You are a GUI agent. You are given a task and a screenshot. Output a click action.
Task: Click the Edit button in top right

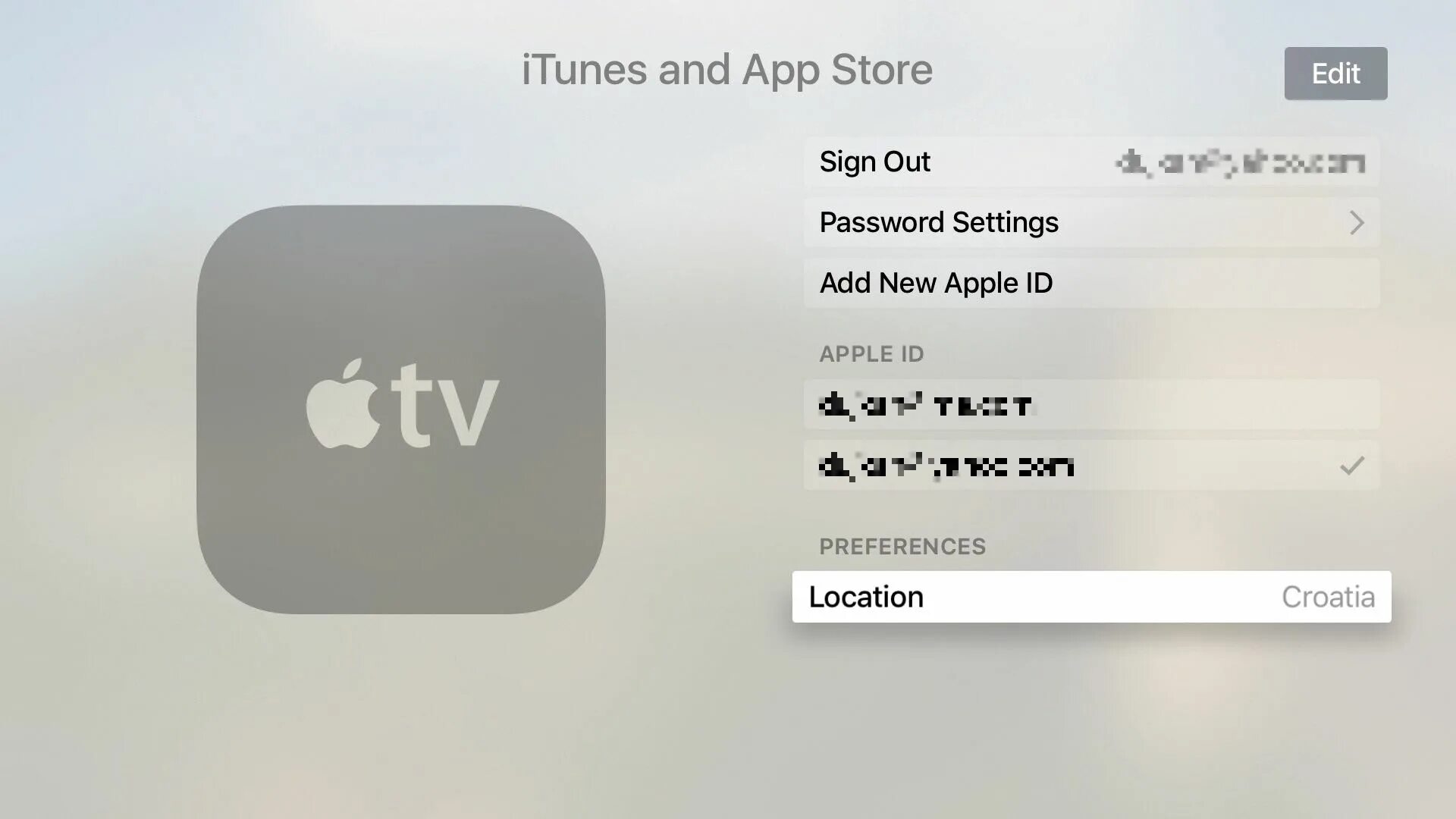pyautogui.click(x=1336, y=73)
